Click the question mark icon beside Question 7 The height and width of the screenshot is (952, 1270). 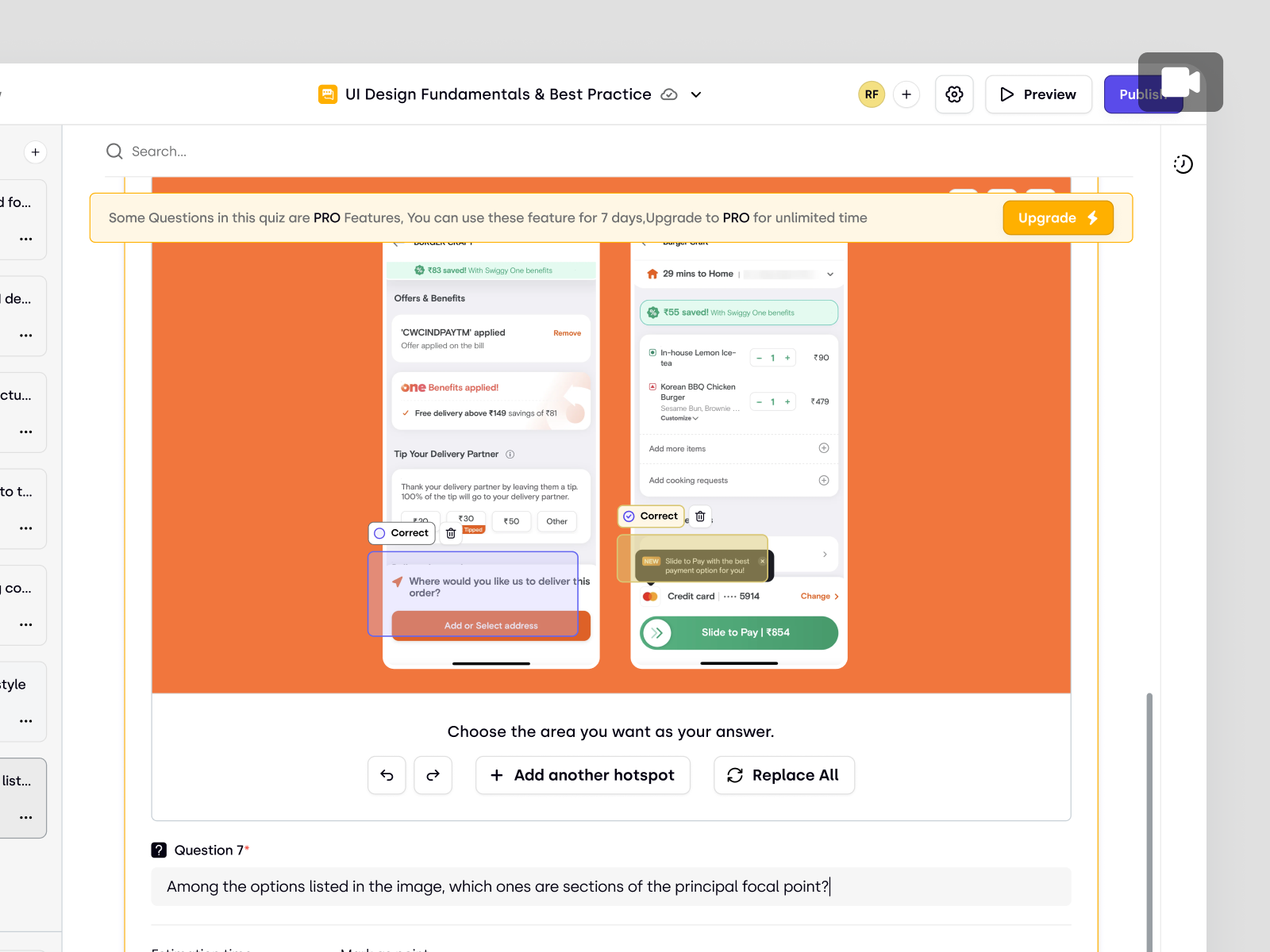159,850
